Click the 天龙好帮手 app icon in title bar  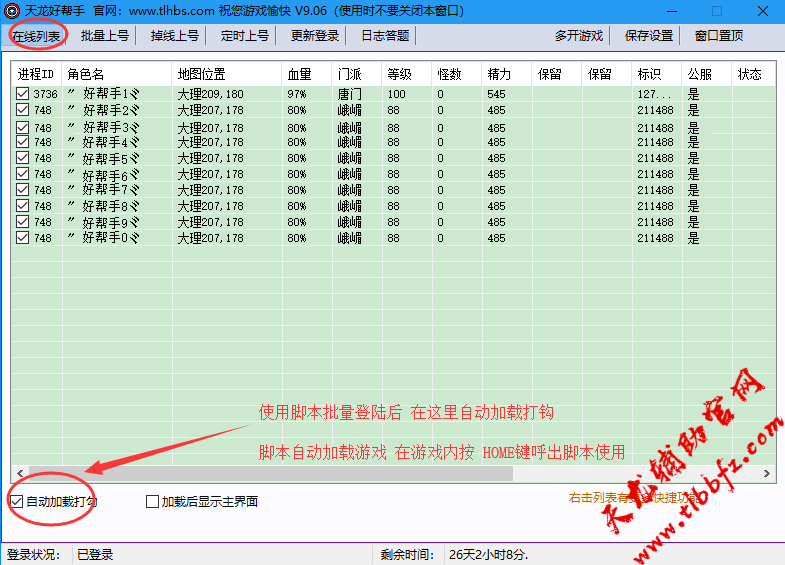tap(13, 11)
